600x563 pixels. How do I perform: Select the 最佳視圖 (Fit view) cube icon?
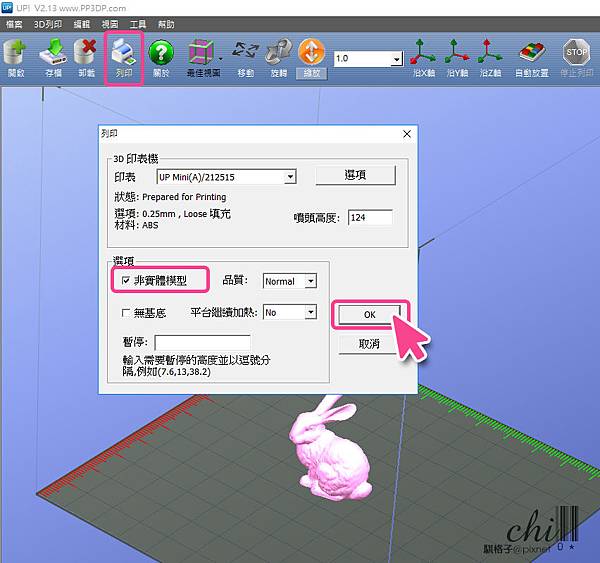tap(201, 52)
